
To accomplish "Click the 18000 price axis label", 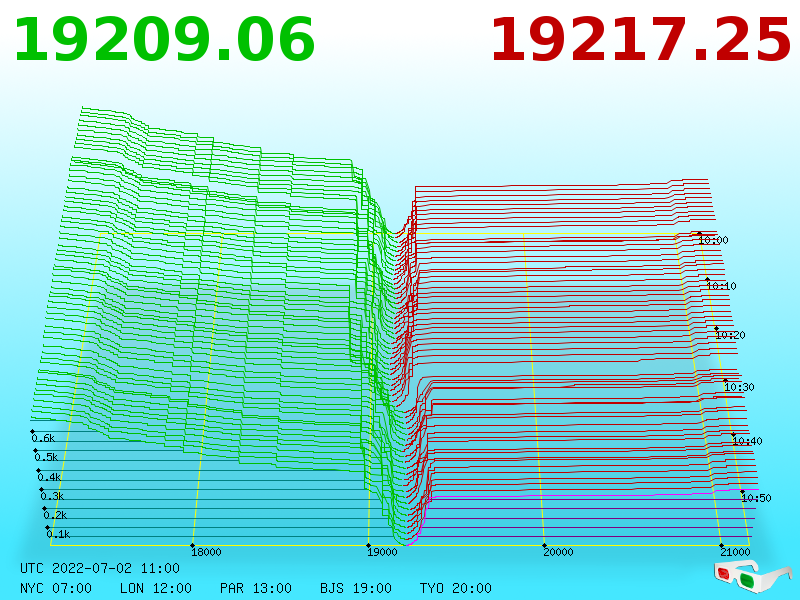I will pos(206,552).
